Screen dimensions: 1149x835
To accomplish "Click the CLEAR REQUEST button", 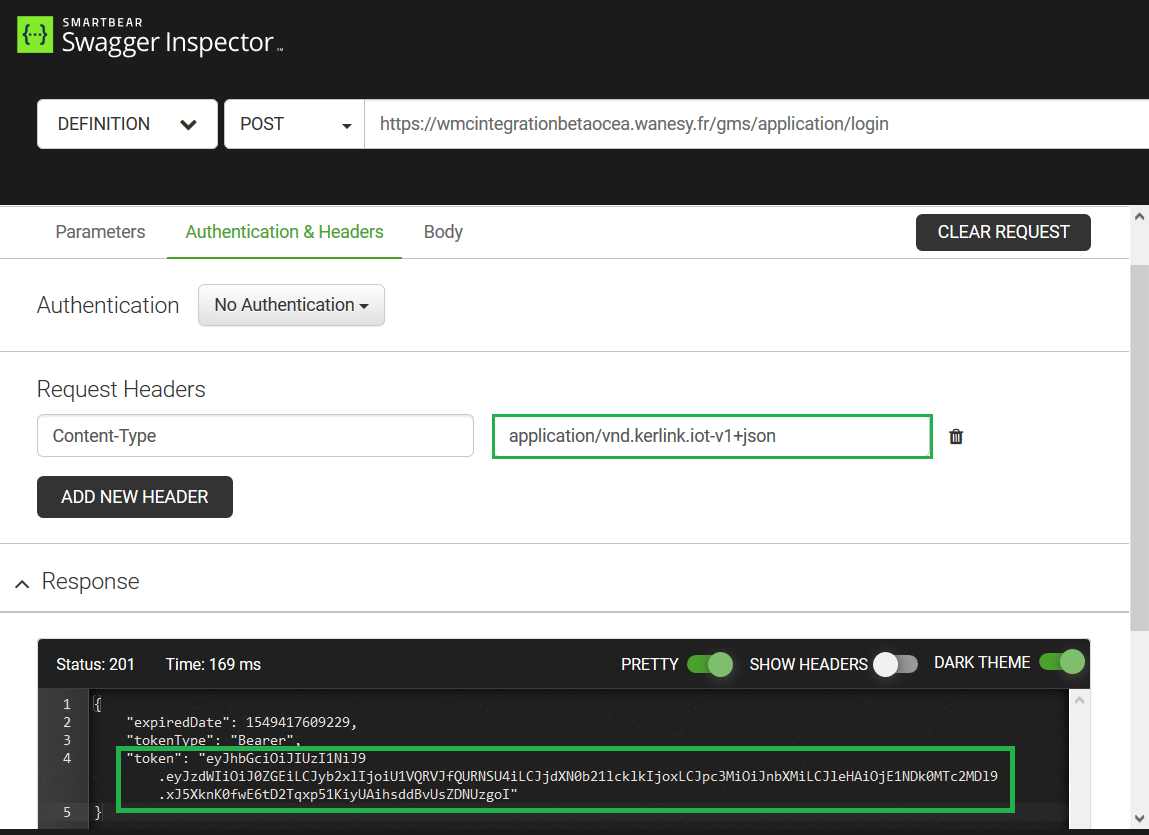I will [x=1003, y=232].
